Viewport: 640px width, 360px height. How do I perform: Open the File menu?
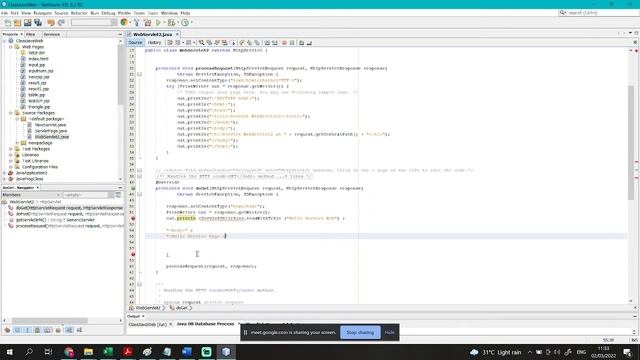point(4,13)
